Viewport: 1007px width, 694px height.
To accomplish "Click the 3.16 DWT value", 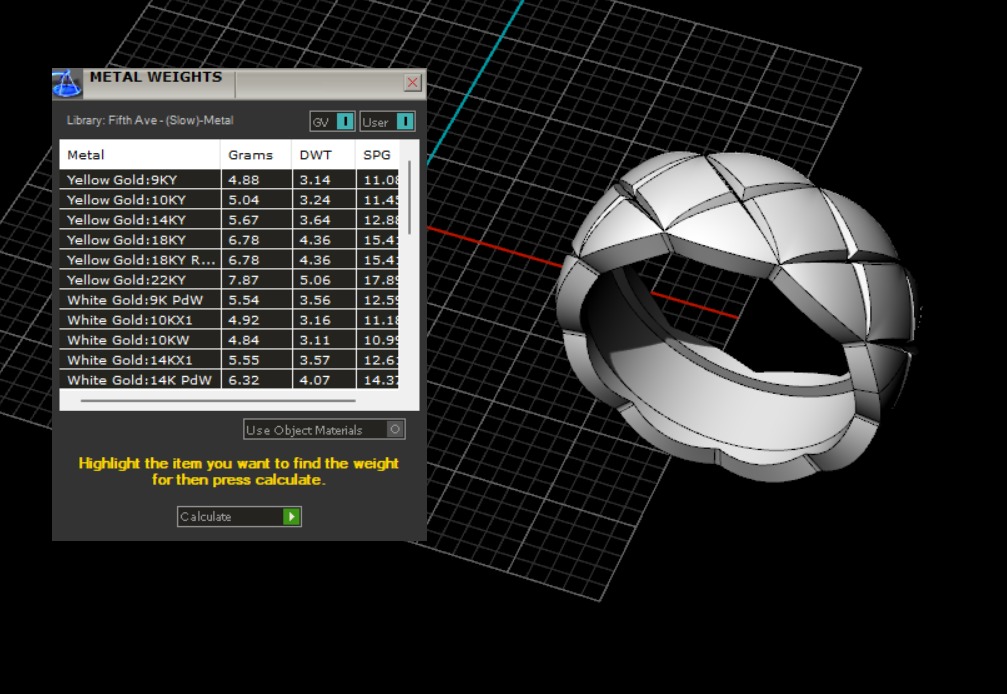I will (x=315, y=320).
